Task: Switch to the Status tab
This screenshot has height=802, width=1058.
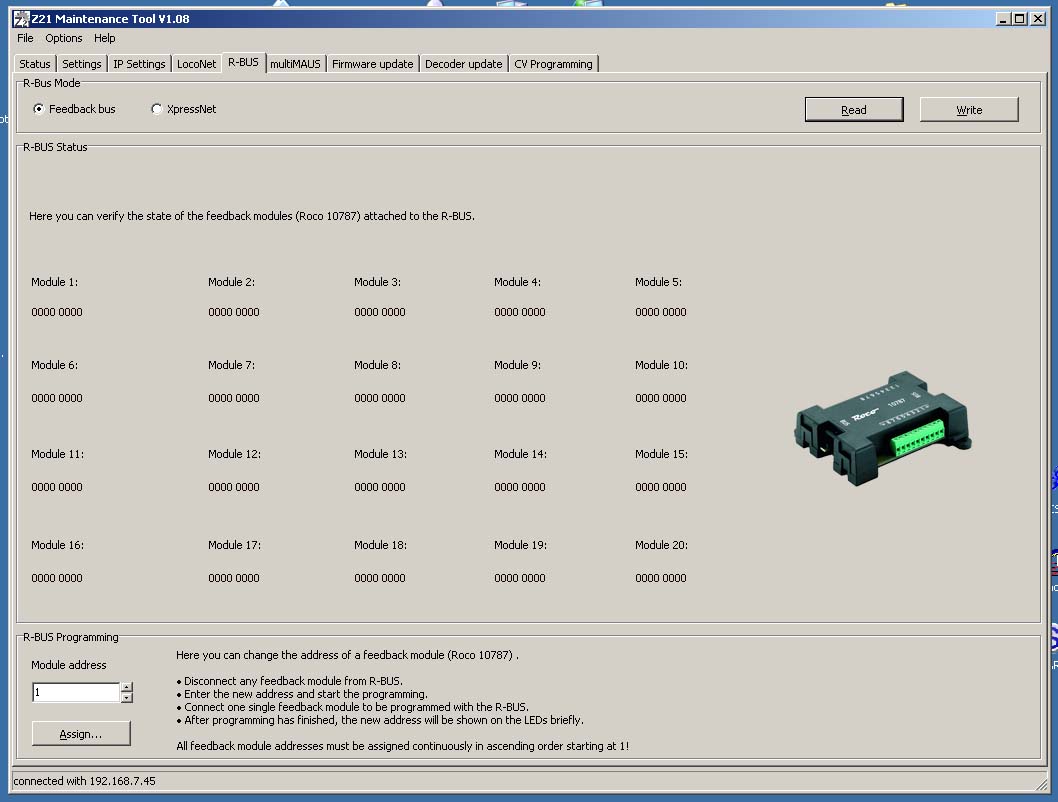Action: (34, 64)
